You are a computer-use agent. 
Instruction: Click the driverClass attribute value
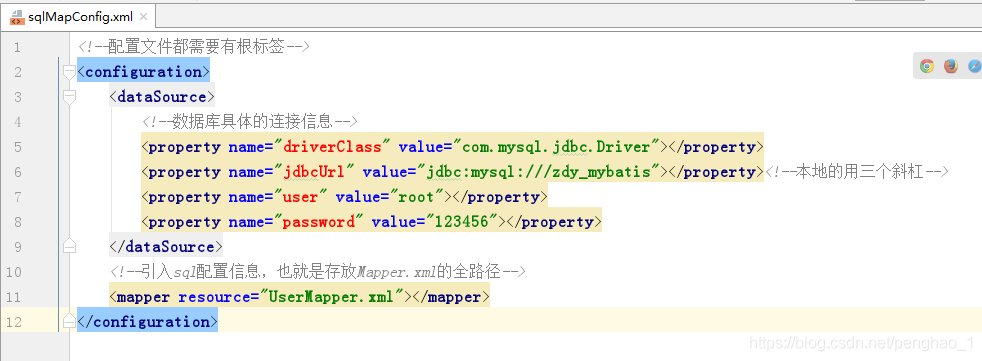332,147
